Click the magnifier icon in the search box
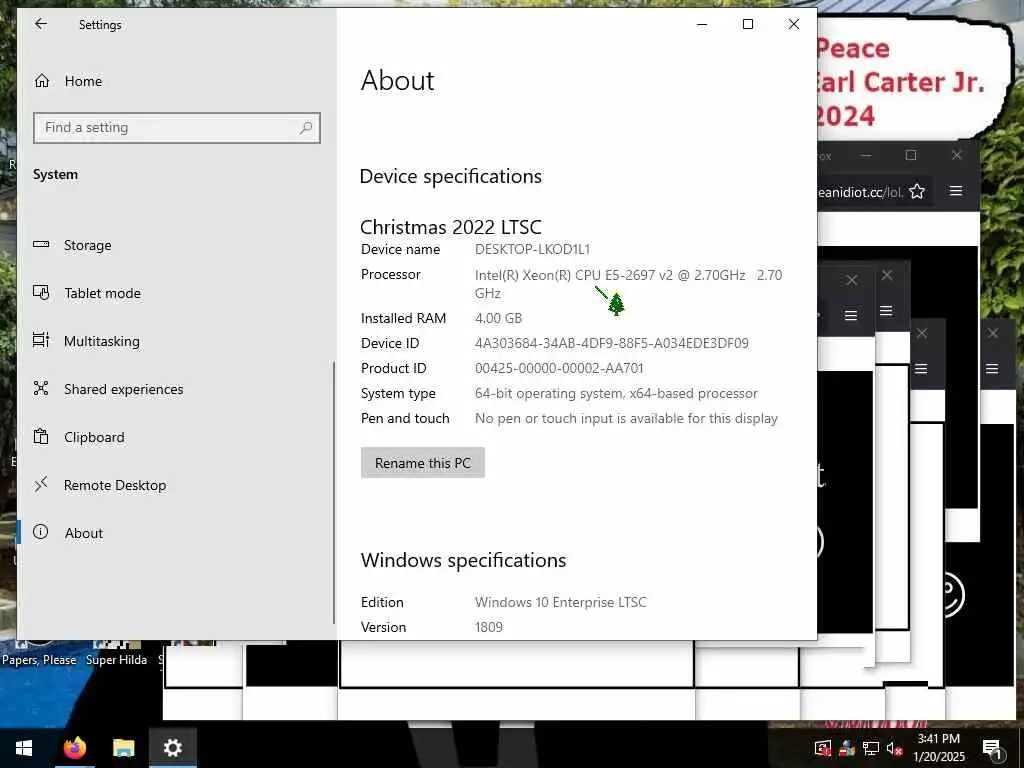The height and width of the screenshot is (768, 1024). (306, 128)
